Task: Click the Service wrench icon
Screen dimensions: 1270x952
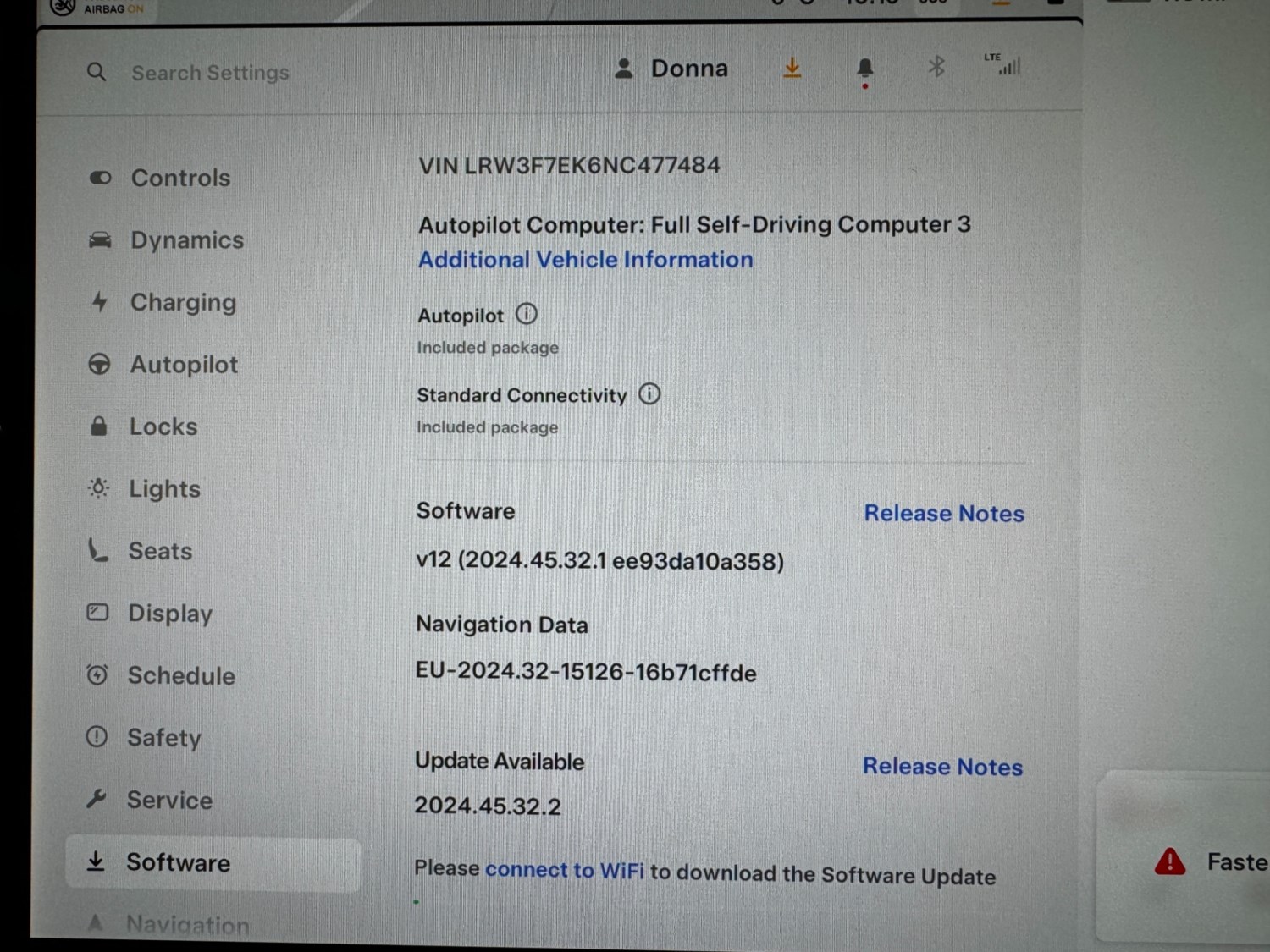Action: point(97,799)
